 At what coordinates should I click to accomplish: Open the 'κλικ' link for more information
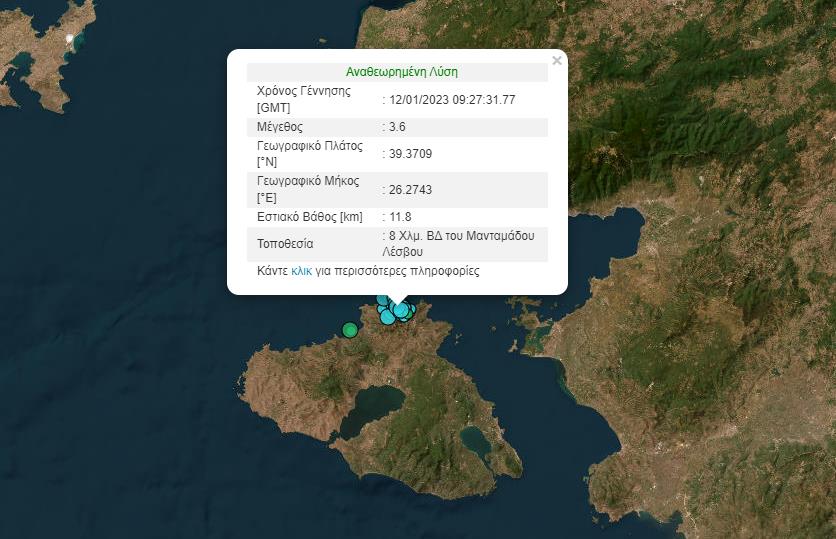[301, 271]
